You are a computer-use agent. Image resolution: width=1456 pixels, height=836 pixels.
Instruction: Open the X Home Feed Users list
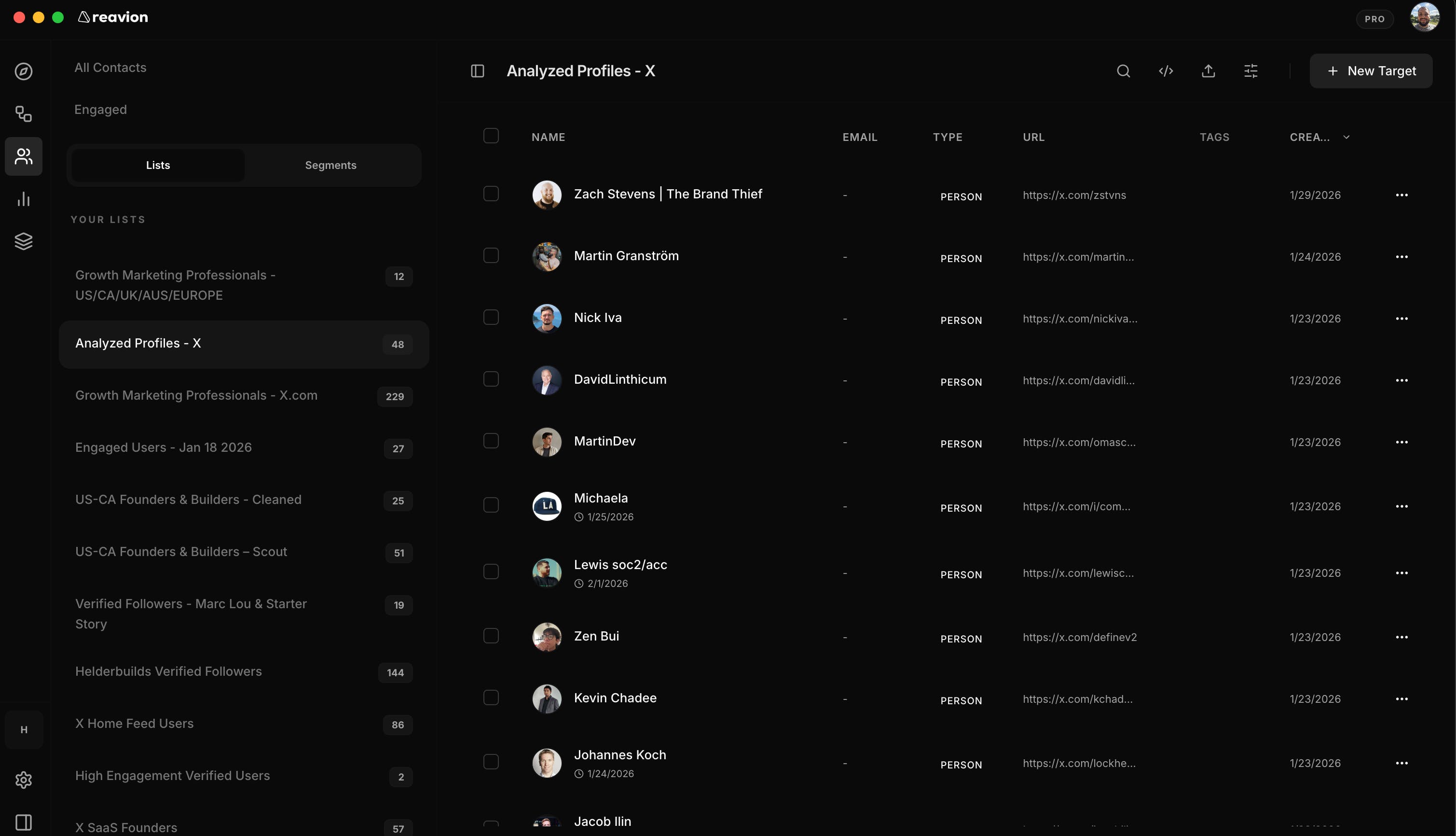point(134,724)
